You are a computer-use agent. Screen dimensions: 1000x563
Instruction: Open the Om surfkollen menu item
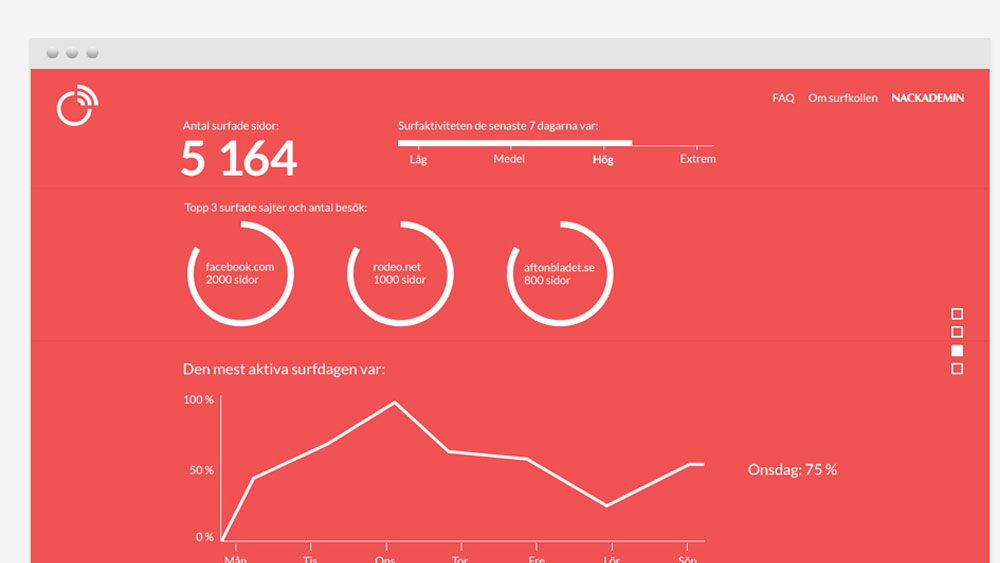[842, 98]
